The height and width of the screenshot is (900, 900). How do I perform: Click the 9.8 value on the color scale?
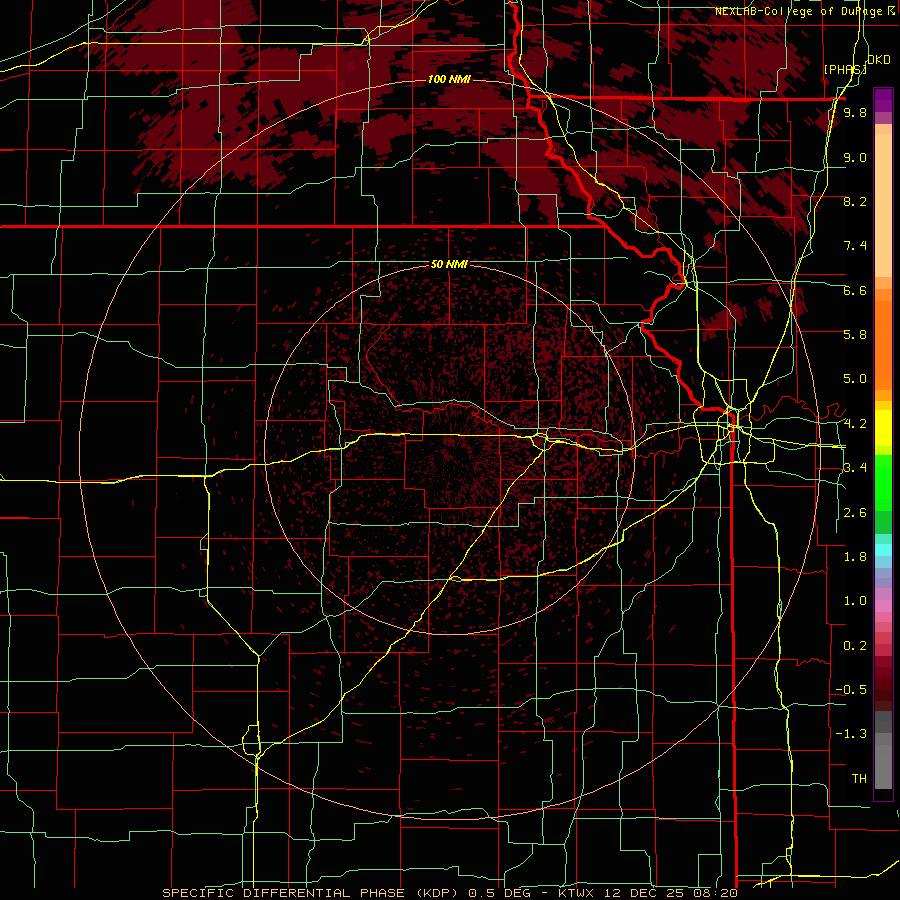tap(855, 113)
